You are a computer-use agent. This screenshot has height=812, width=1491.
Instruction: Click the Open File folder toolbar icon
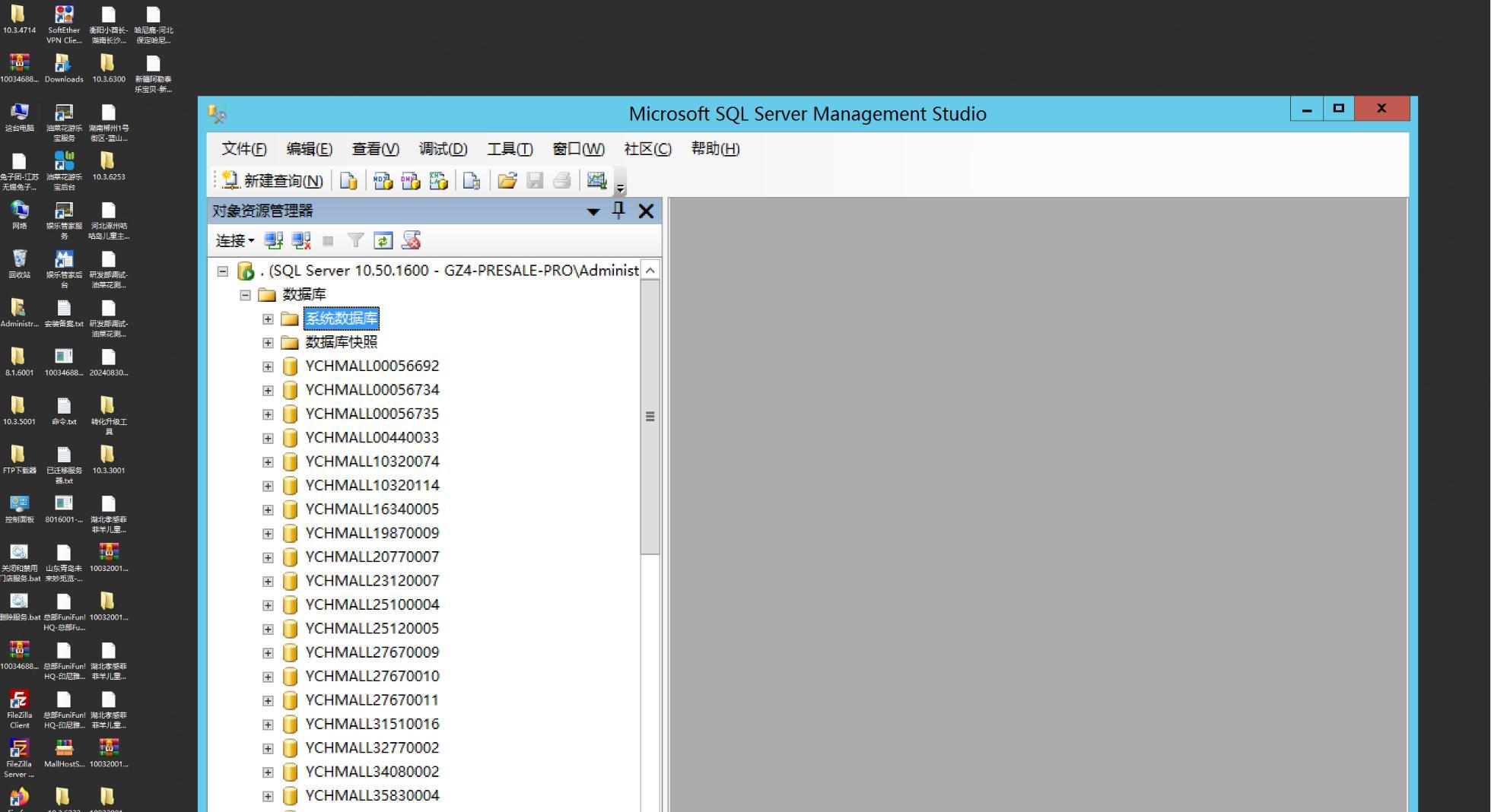(507, 181)
